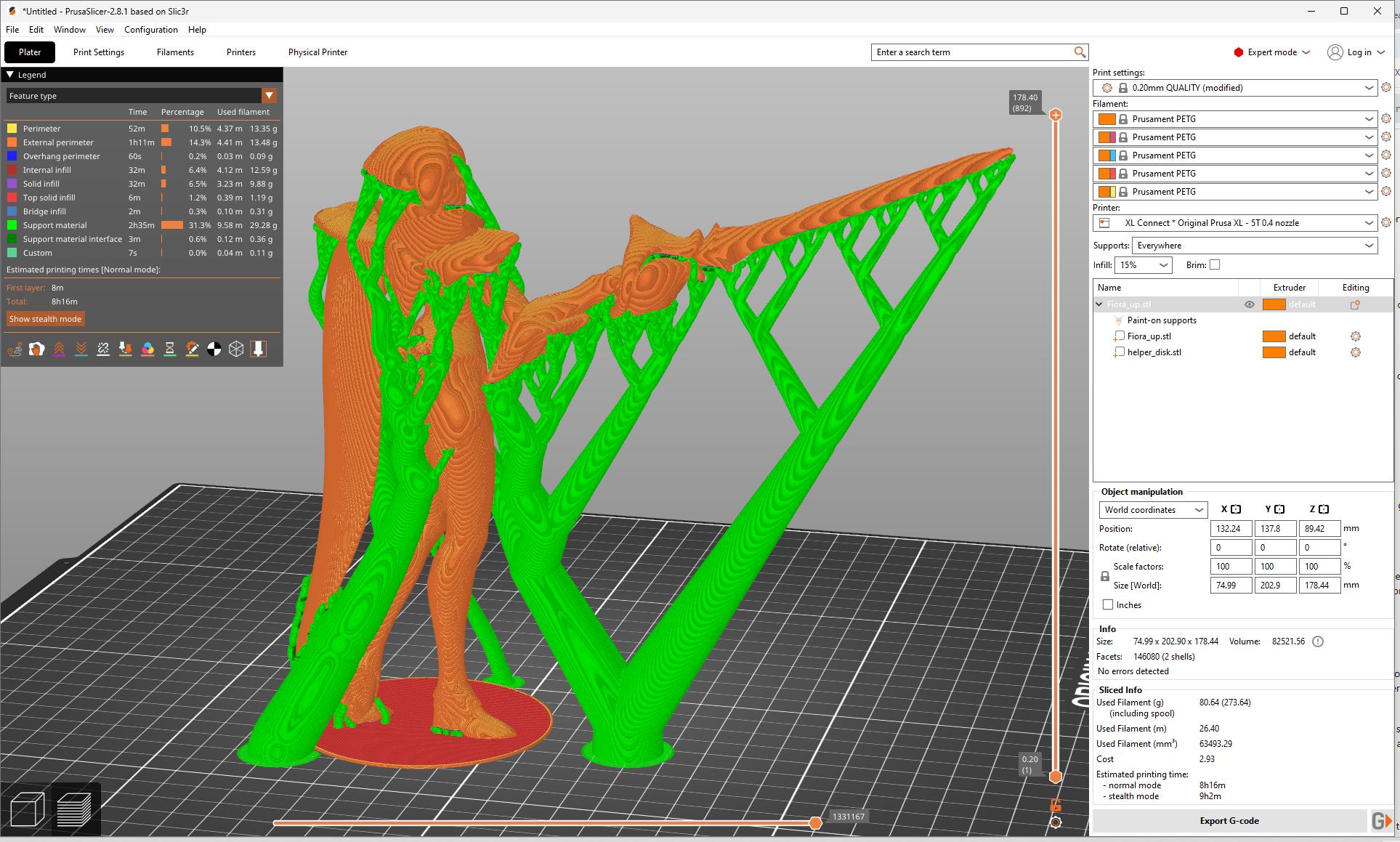This screenshot has height=842, width=1400.
Task: Click the editing icon in Fiora_up.stl top row
Action: [x=1355, y=305]
